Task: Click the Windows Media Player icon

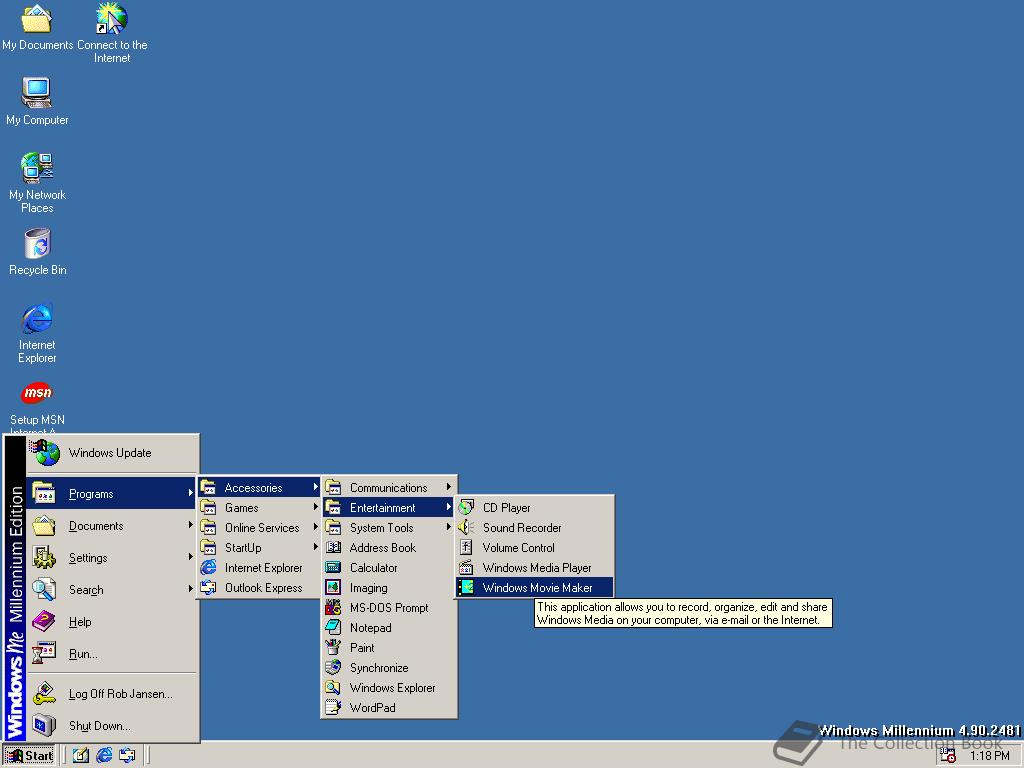Action: [x=466, y=568]
